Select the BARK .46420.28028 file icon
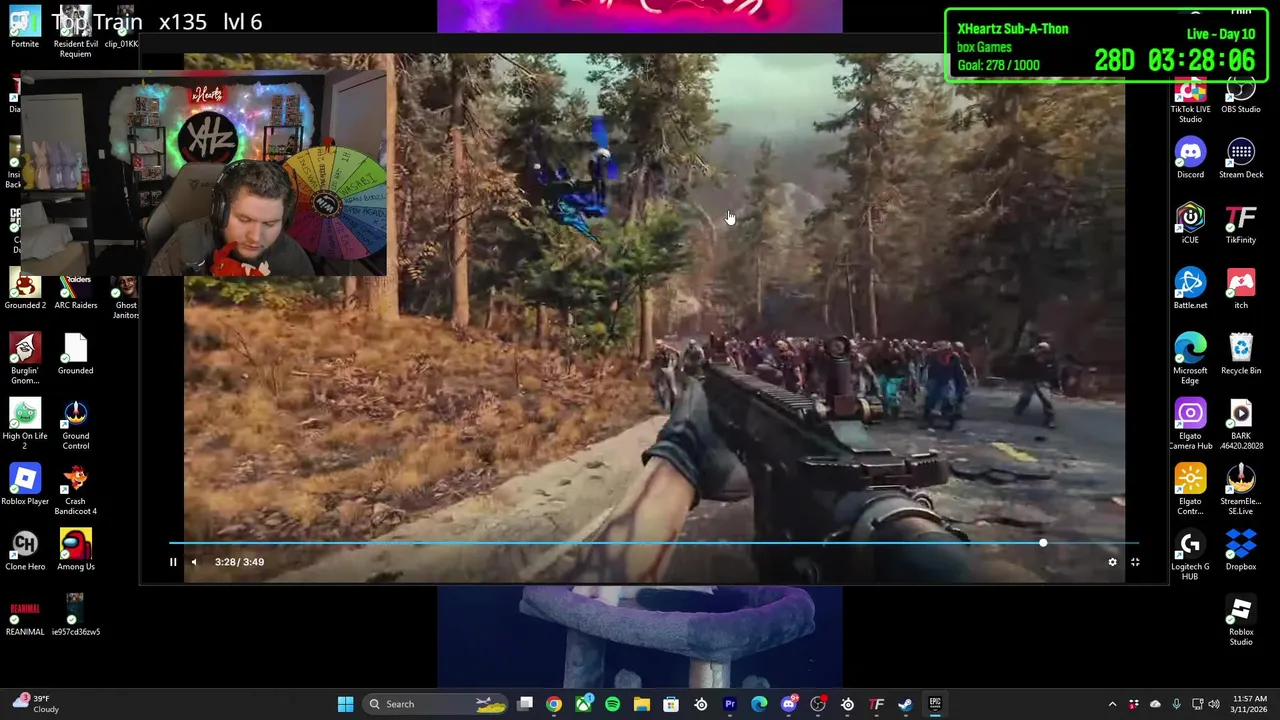 click(1241, 425)
